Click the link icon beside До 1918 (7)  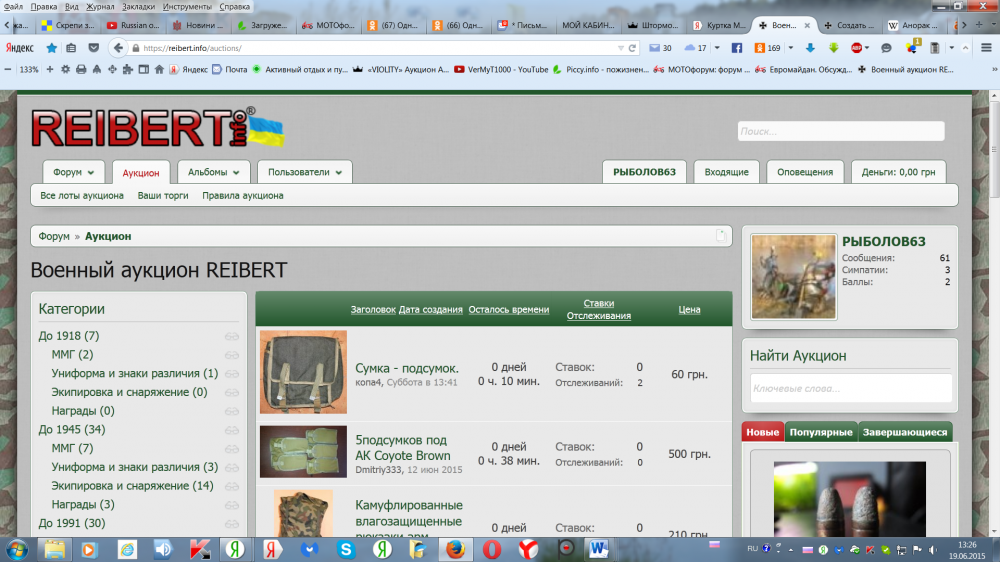(232, 336)
